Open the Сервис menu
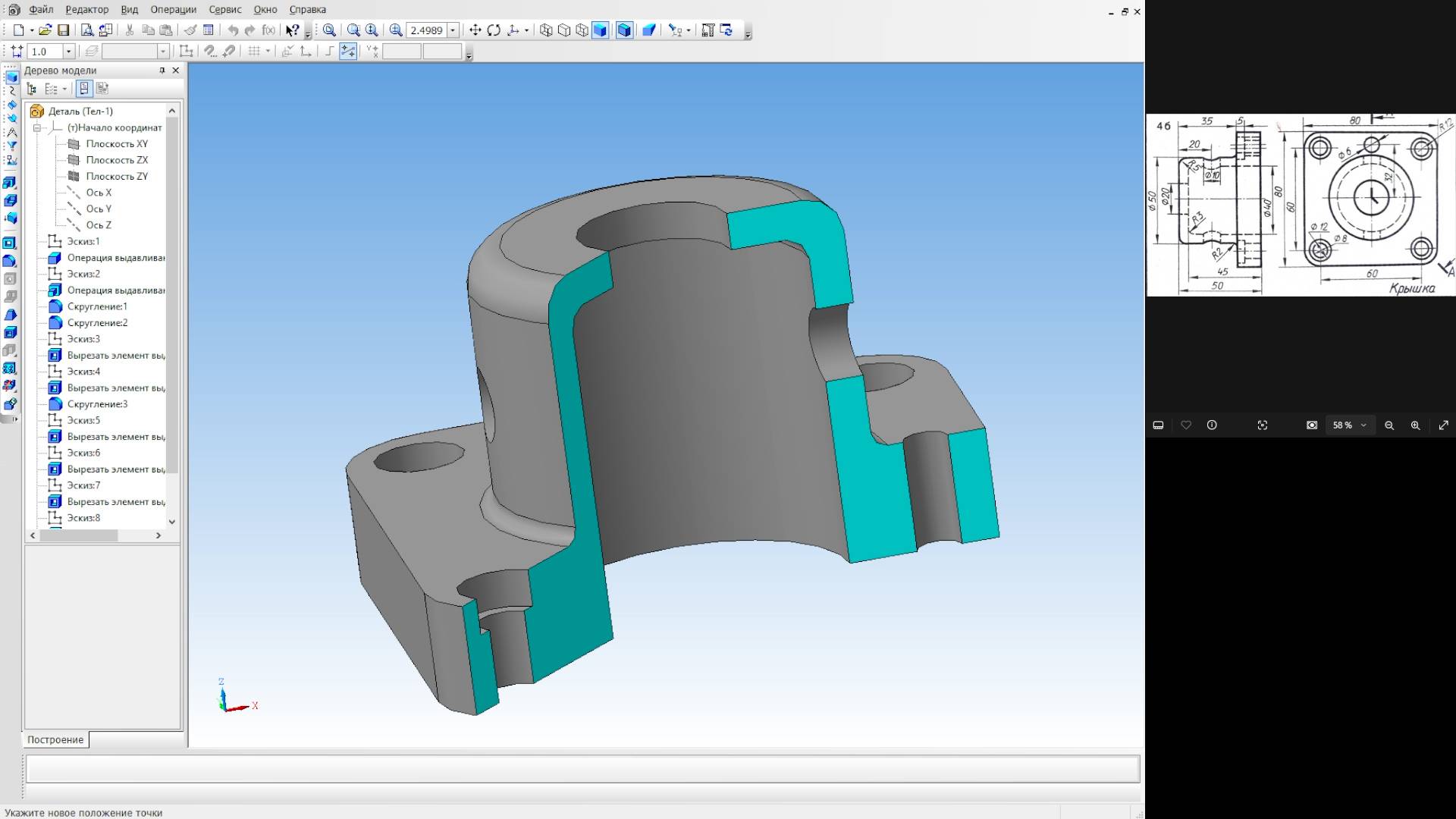 pyautogui.click(x=225, y=10)
